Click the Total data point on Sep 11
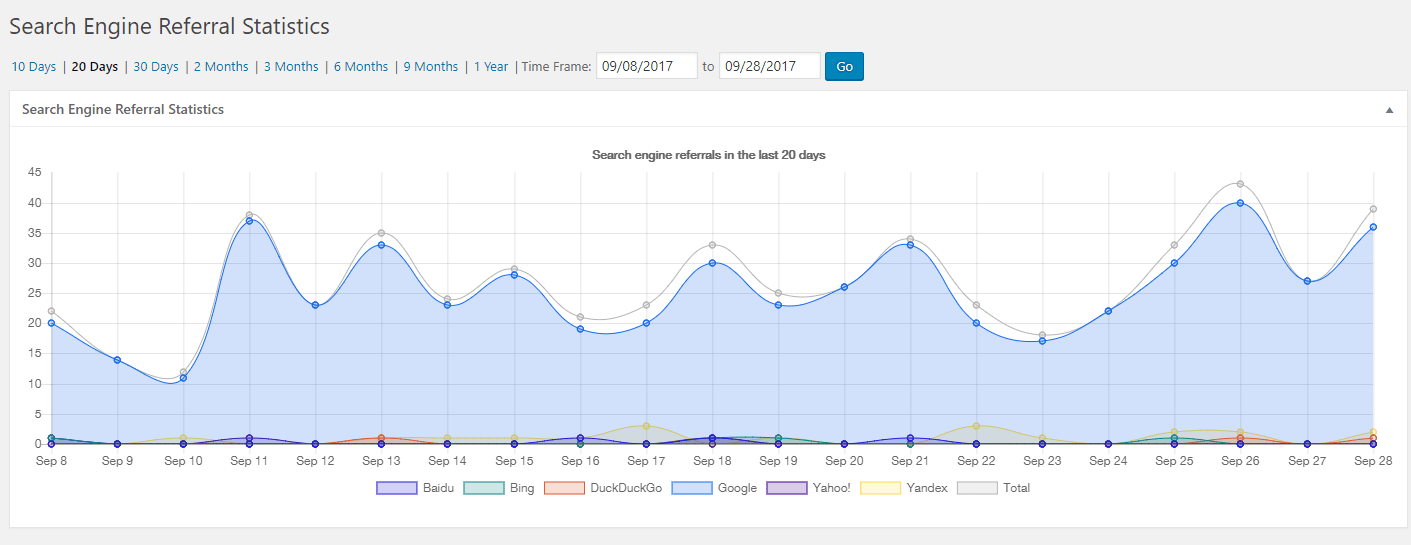1411x545 pixels. [249, 215]
